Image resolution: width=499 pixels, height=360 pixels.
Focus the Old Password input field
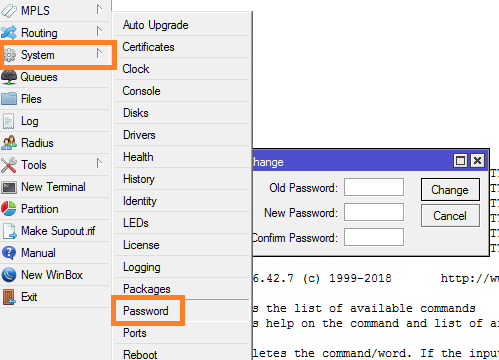click(x=374, y=187)
